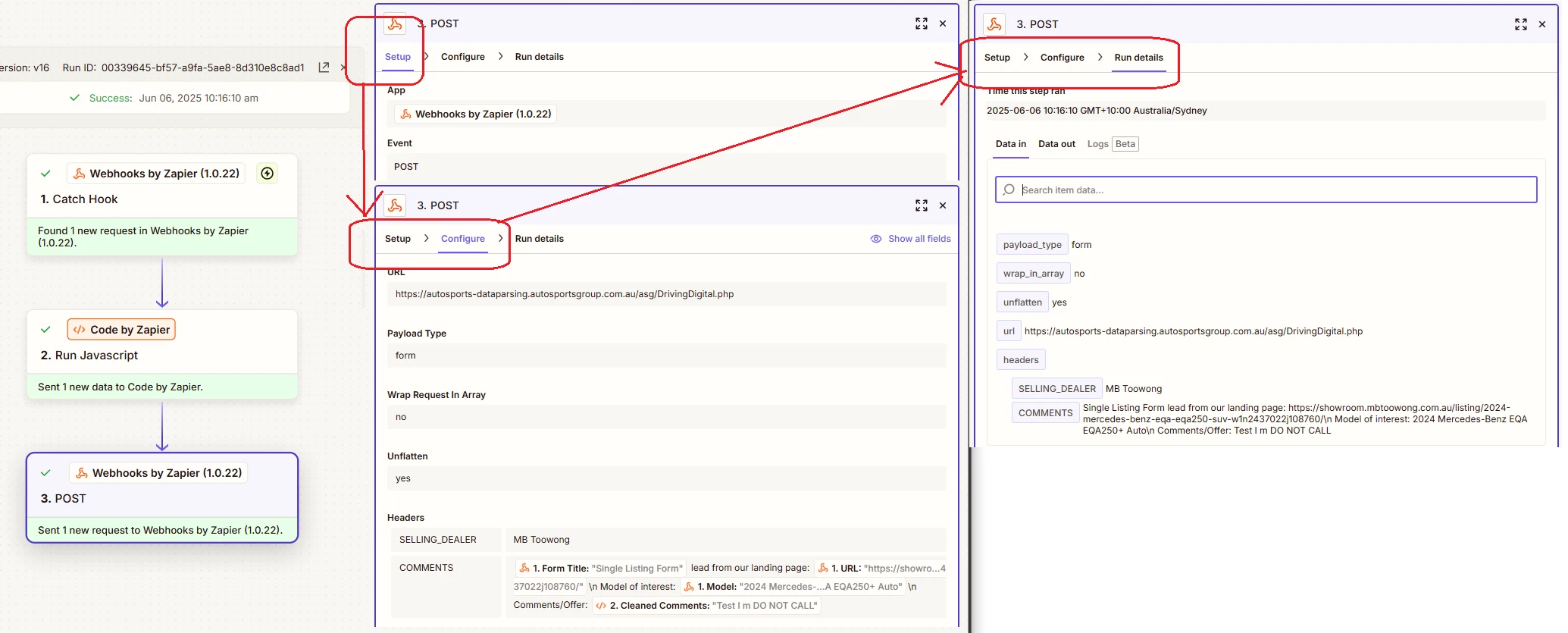Screen dimensions: 1568x633
Task: Click green checkmark on step 3 POST card
Action: tap(45, 473)
